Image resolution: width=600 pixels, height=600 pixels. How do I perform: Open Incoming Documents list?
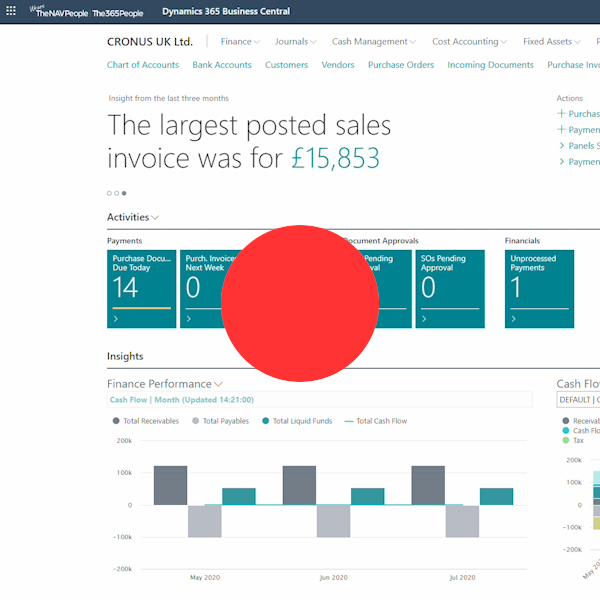[x=490, y=65]
